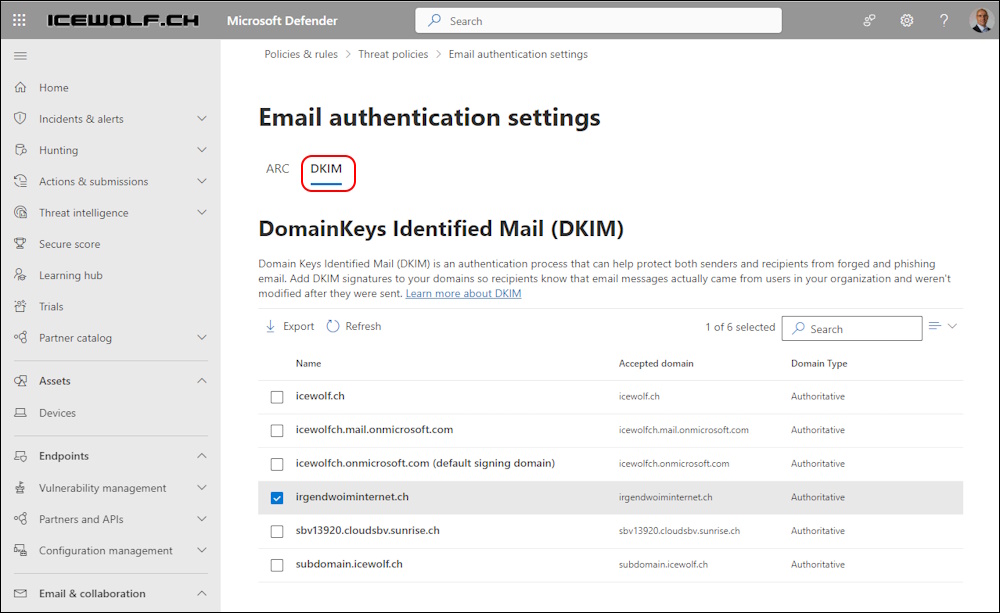Click the Home house icon

(x=20, y=87)
